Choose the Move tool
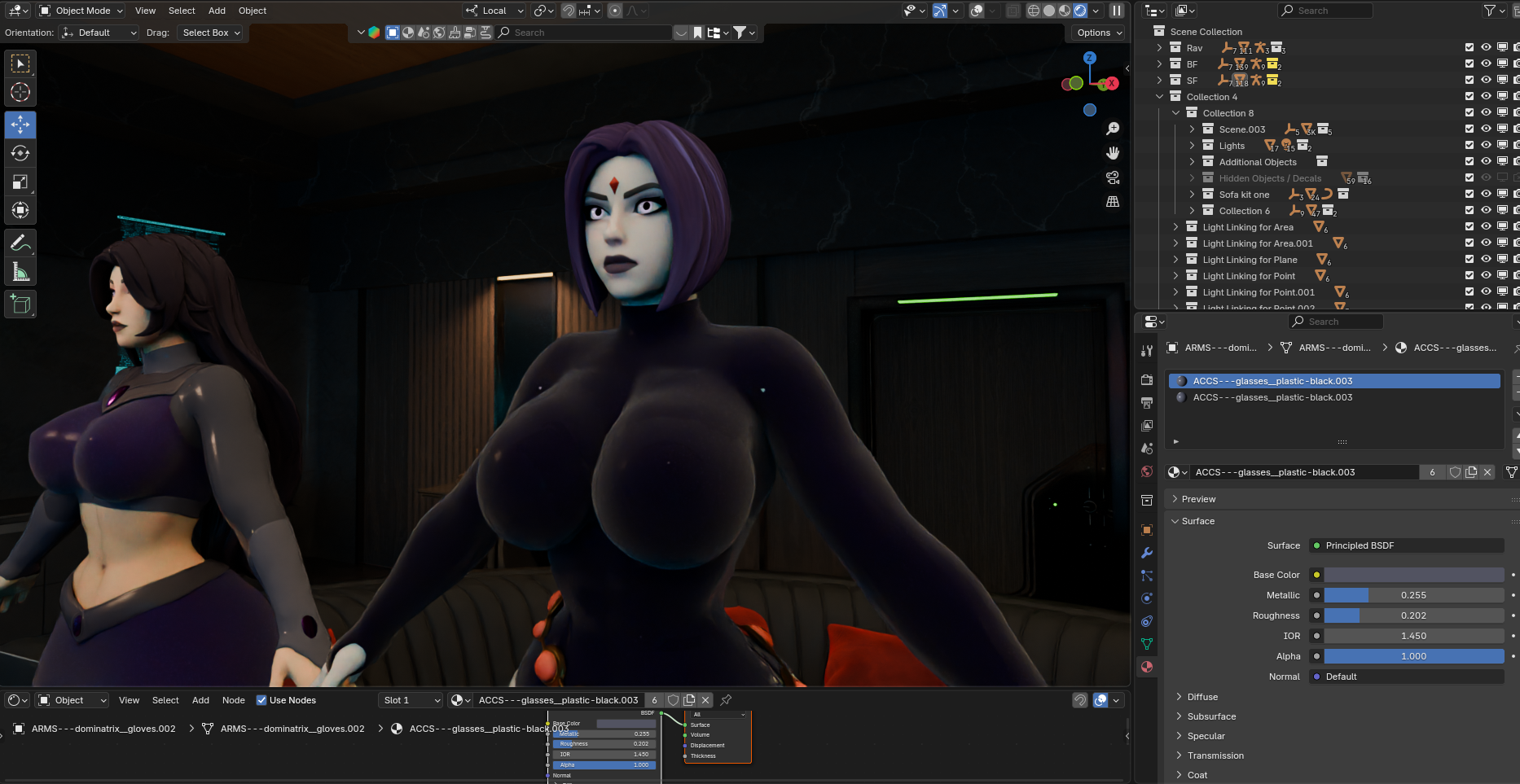The height and width of the screenshot is (784, 1520). pos(20,125)
